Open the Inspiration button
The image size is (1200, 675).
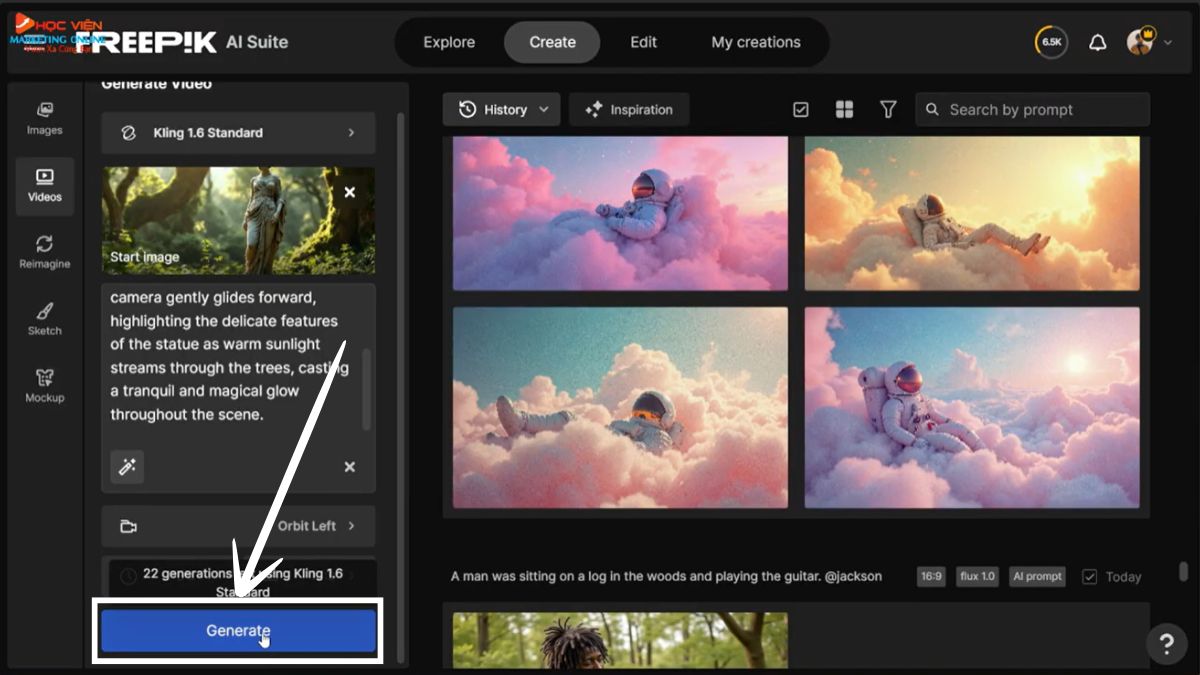[629, 110]
